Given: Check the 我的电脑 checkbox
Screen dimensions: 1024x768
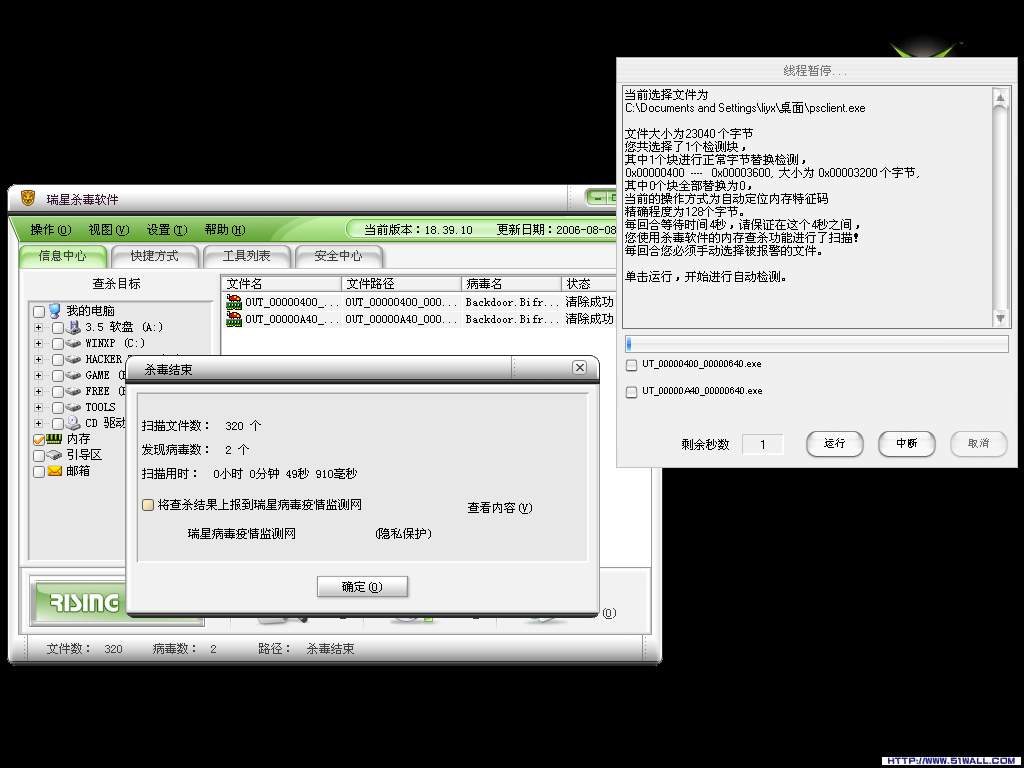Looking at the screenshot, I should click(x=39, y=312).
